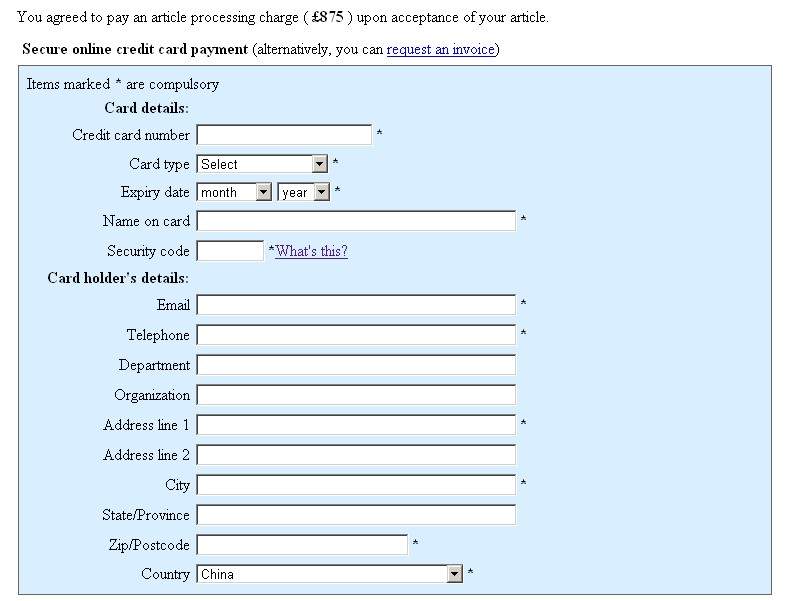Click the Zip/Postcode input field
Screen dimensions: 789x601
[302, 545]
